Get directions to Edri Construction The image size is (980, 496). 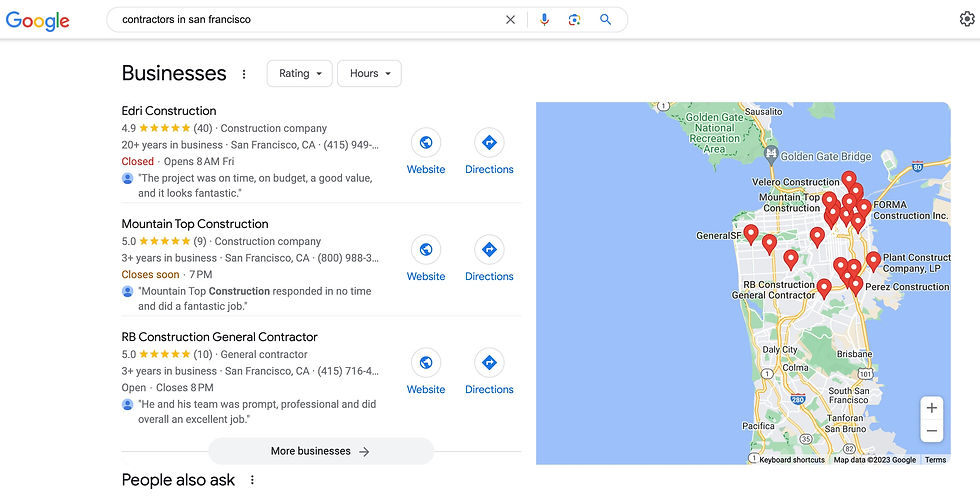tap(489, 143)
